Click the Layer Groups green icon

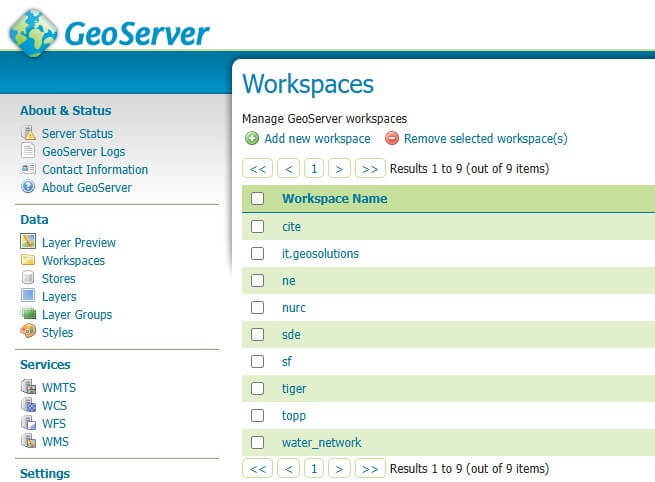click(x=28, y=313)
